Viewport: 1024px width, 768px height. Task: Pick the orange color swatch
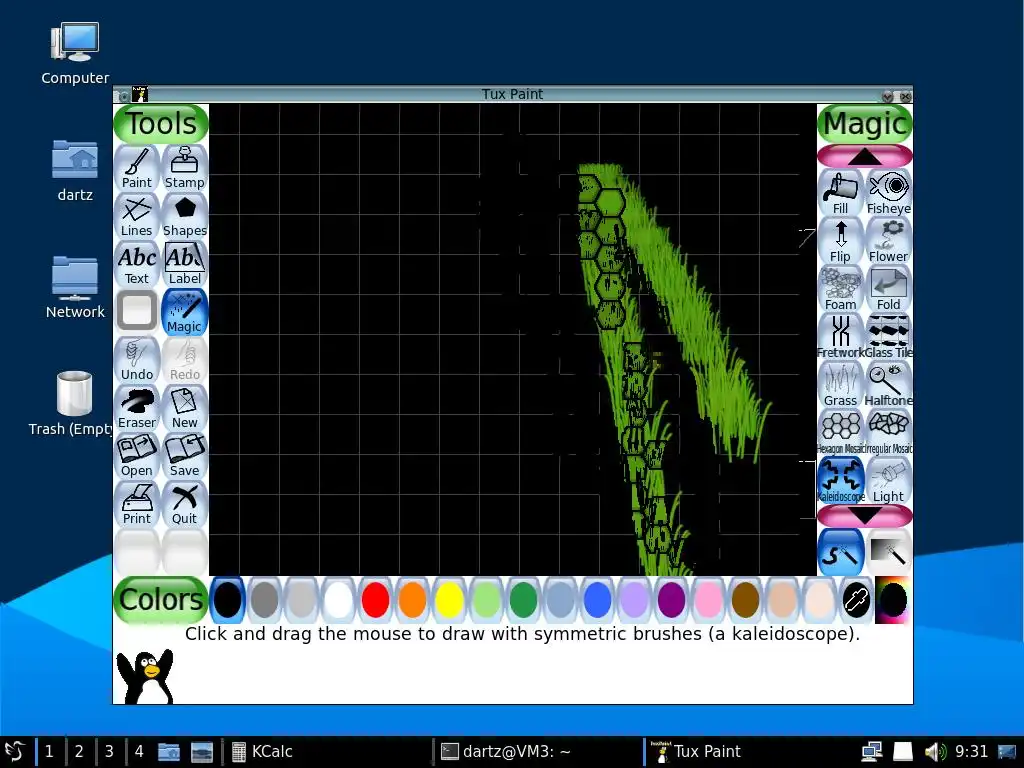point(412,600)
